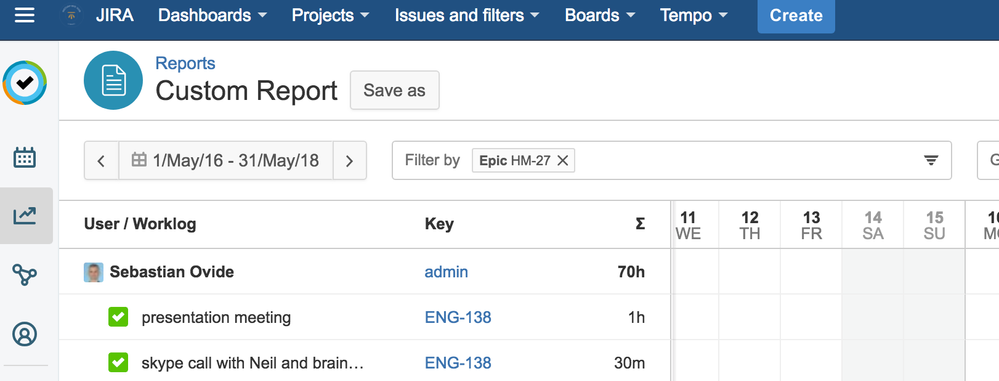This screenshot has height=381, width=999.
Task: Click the 1h total for presentation meeting
Action: tap(636, 317)
